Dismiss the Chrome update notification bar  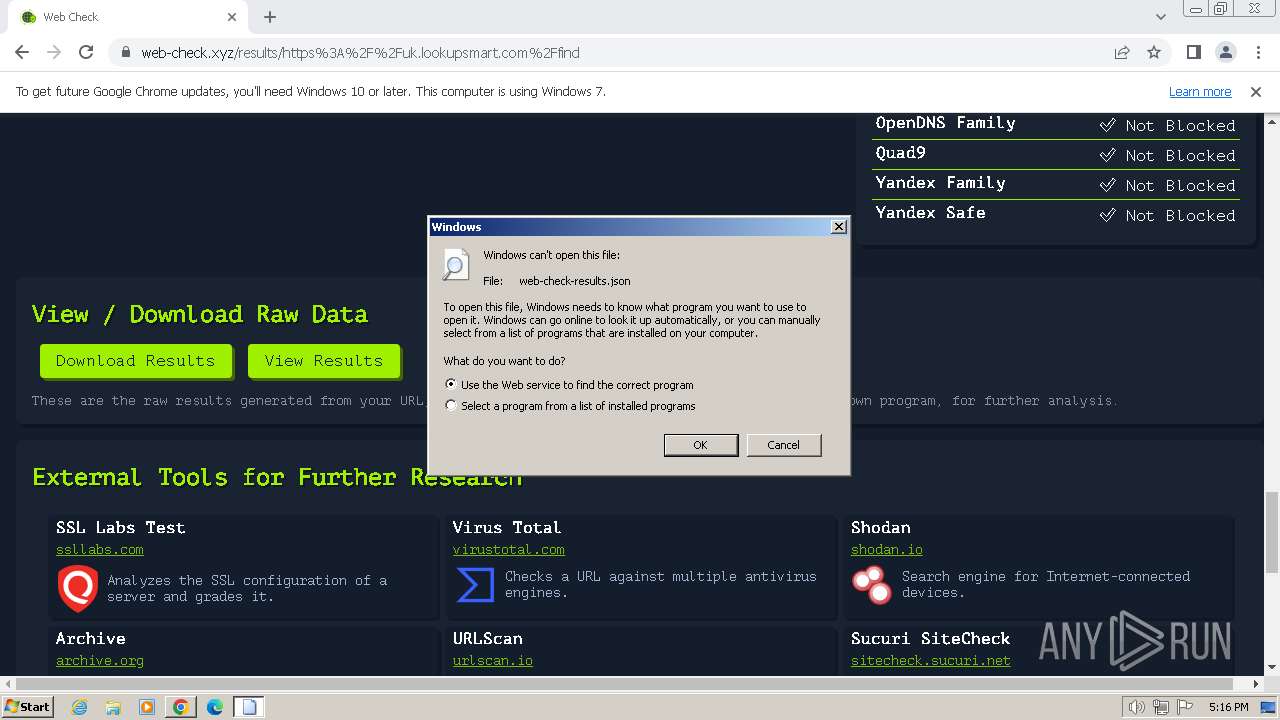click(1256, 92)
